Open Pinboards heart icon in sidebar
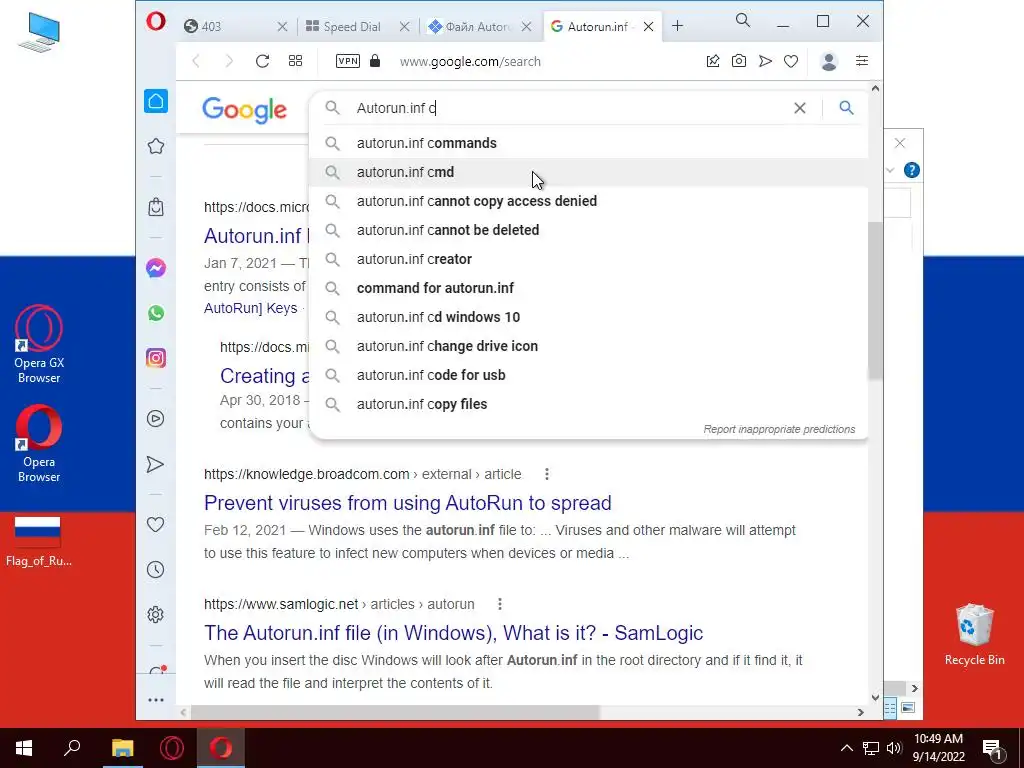The image size is (1024, 768). click(155, 524)
